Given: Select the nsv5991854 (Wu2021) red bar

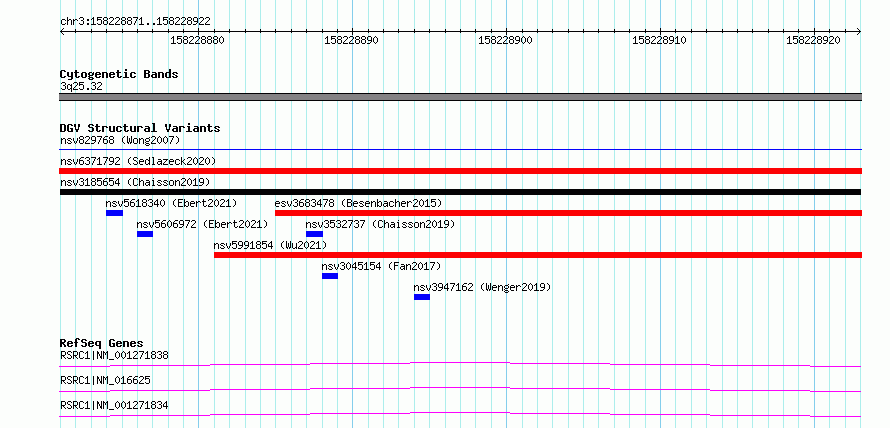Looking at the screenshot, I should coord(538,255).
